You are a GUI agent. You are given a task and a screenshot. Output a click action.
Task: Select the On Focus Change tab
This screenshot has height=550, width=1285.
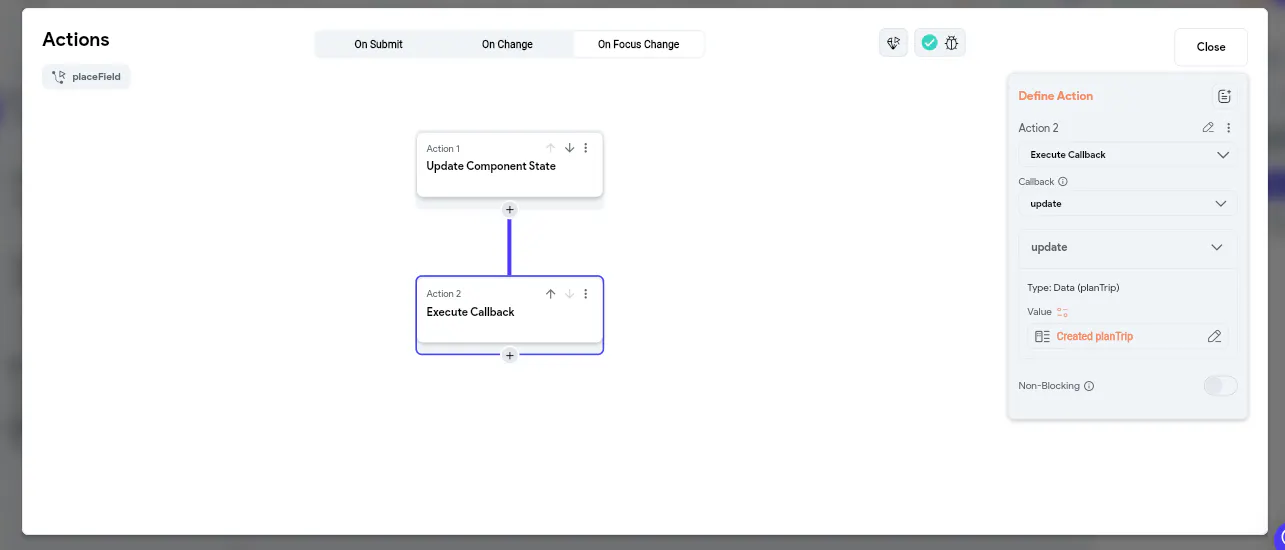pos(638,44)
